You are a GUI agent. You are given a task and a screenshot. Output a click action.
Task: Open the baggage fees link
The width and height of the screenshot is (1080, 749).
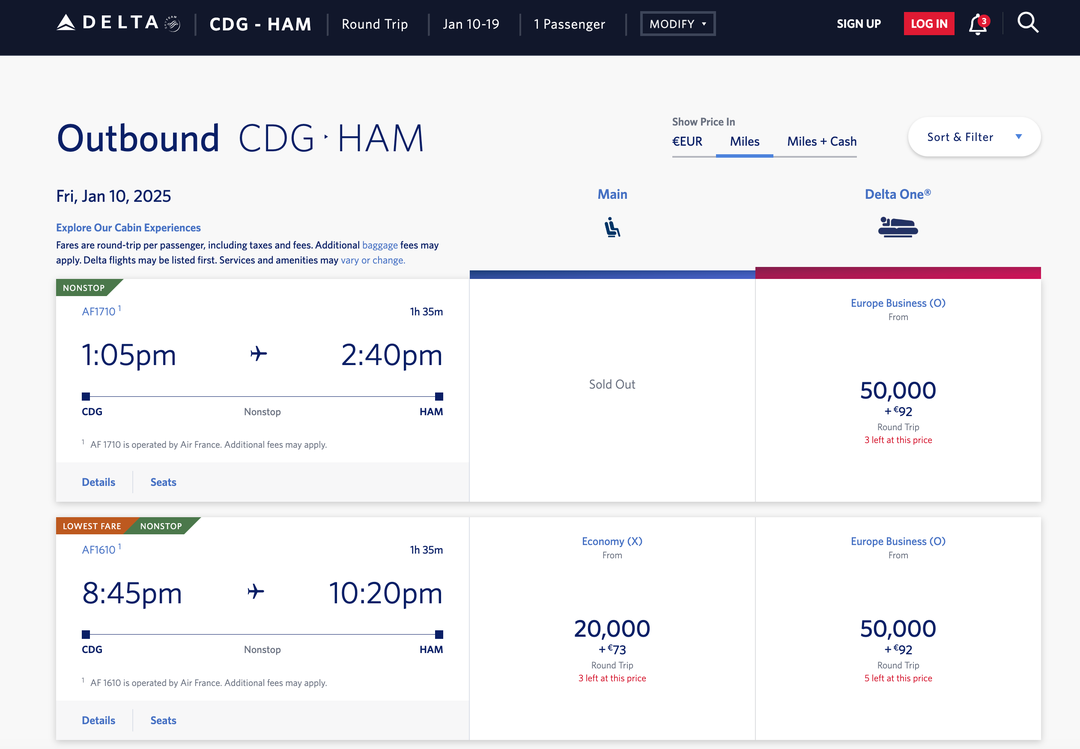pos(379,244)
